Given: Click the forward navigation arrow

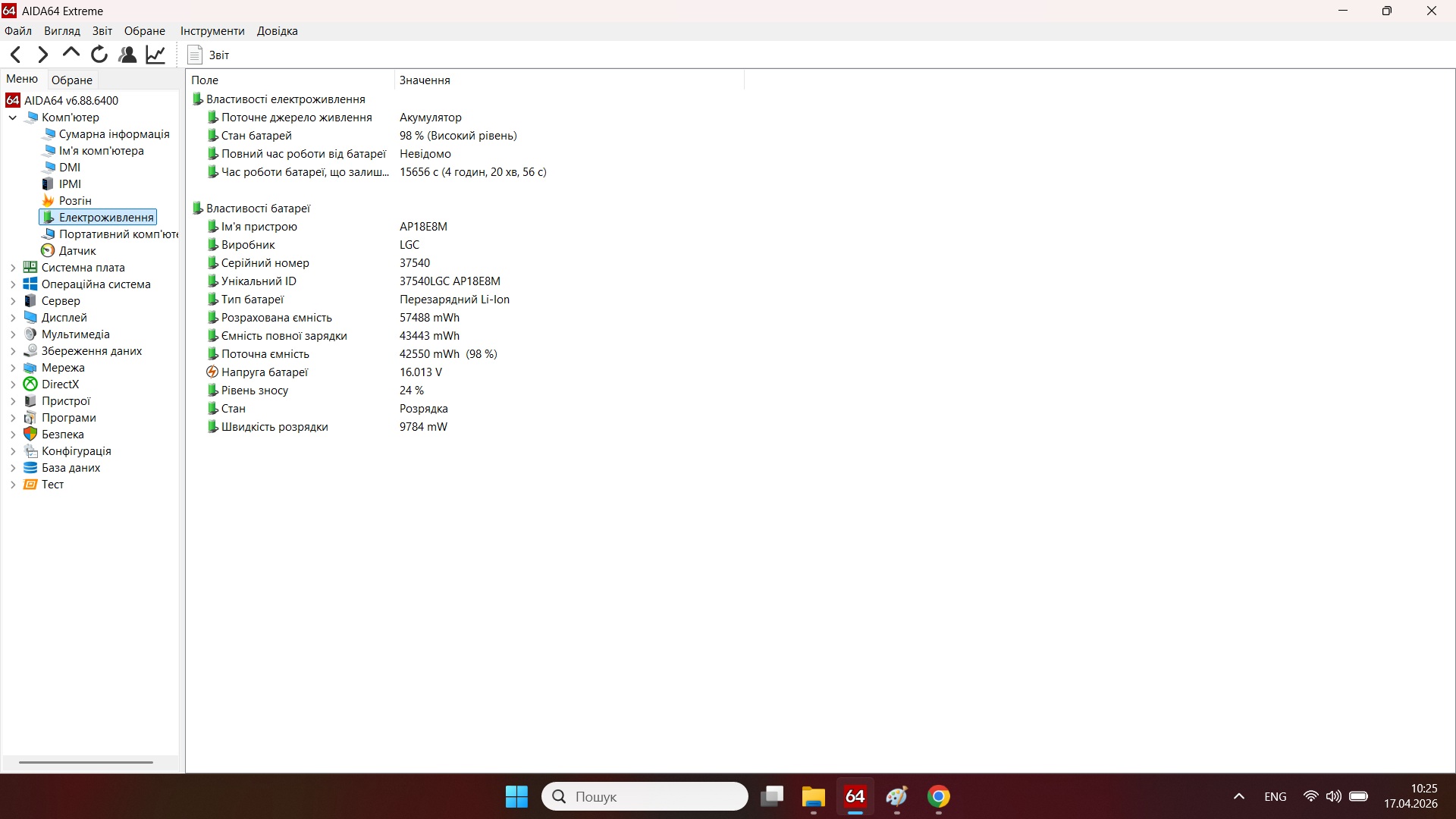Looking at the screenshot, I should pyautogui.click(x=42, y=54).
